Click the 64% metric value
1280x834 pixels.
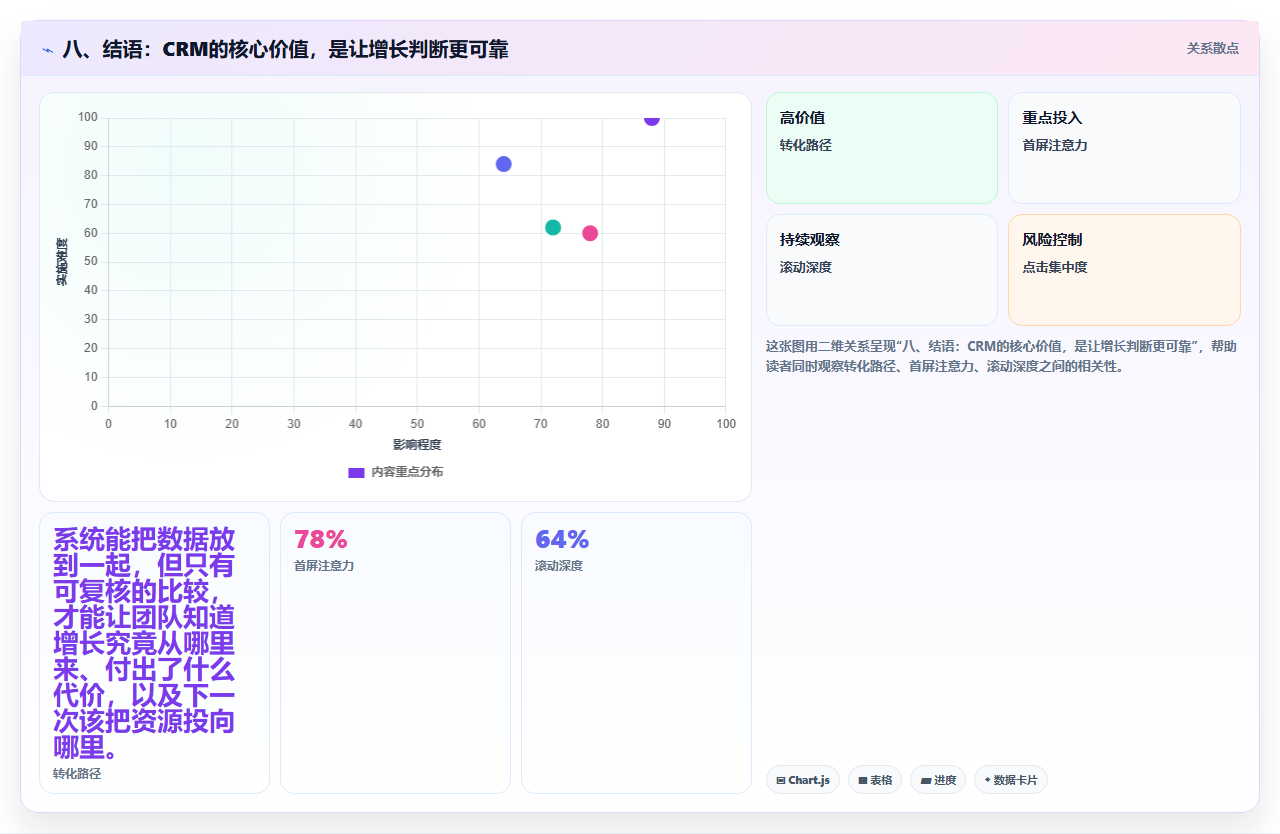562,540
